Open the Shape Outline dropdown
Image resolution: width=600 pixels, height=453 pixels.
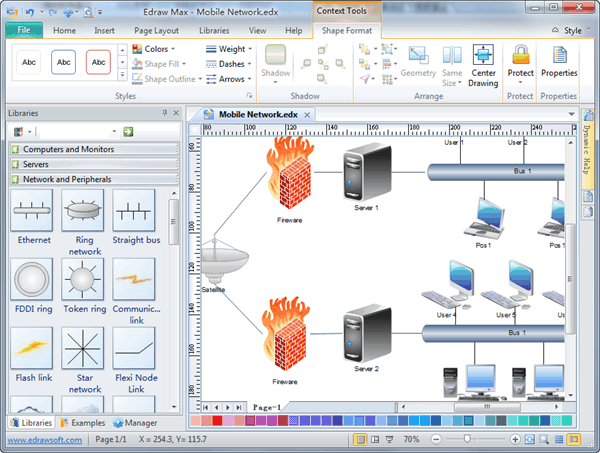[x=167, y=79]
